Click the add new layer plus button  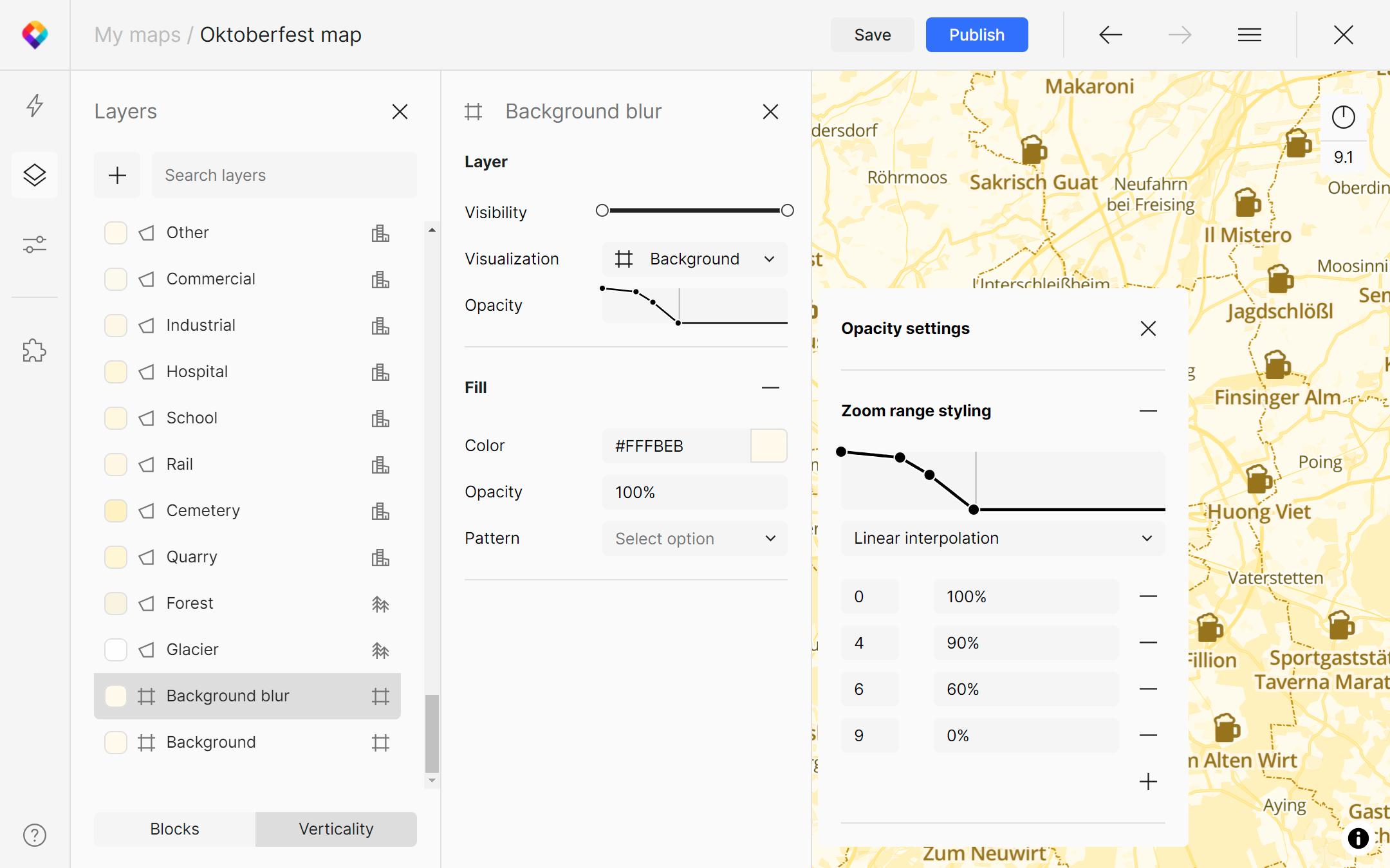click(117, 175)
